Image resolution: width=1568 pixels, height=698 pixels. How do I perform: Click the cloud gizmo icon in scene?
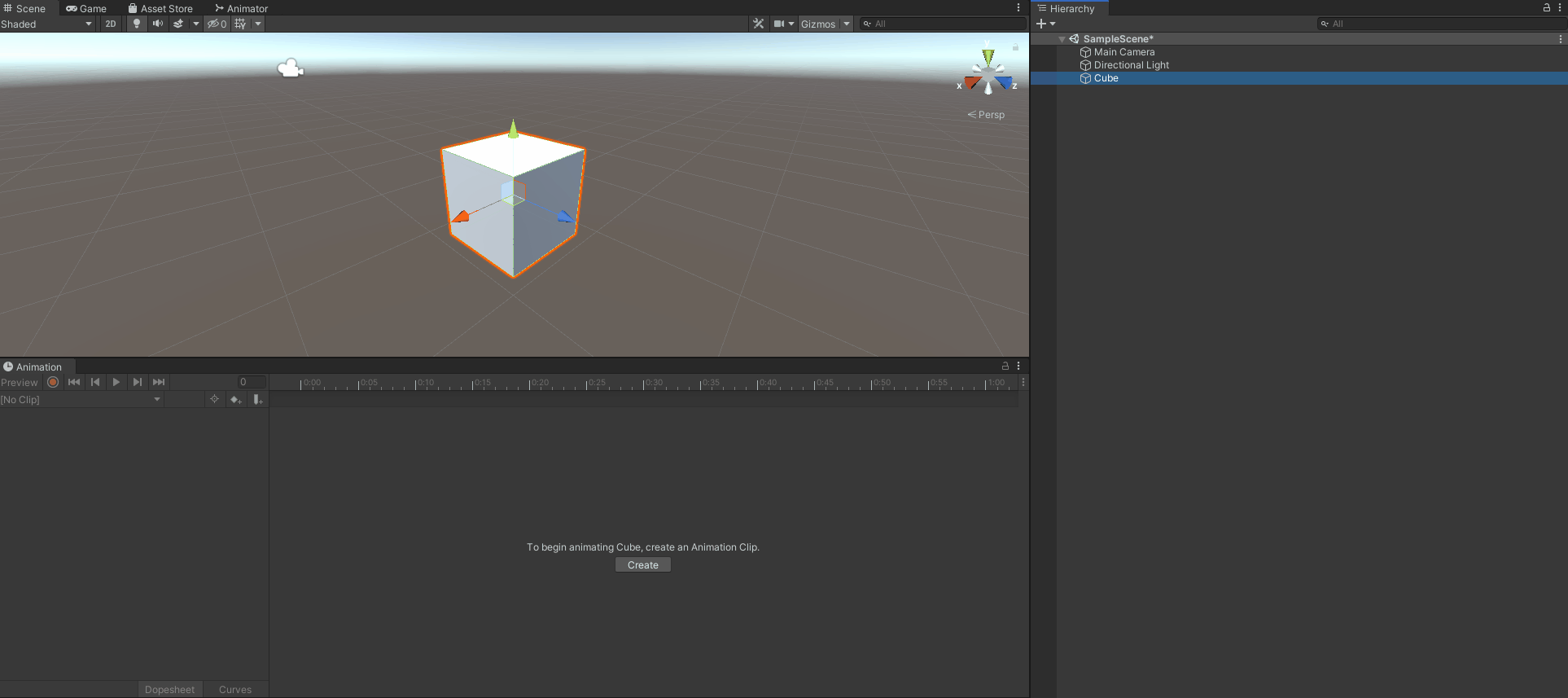click(x=291, y=68)
